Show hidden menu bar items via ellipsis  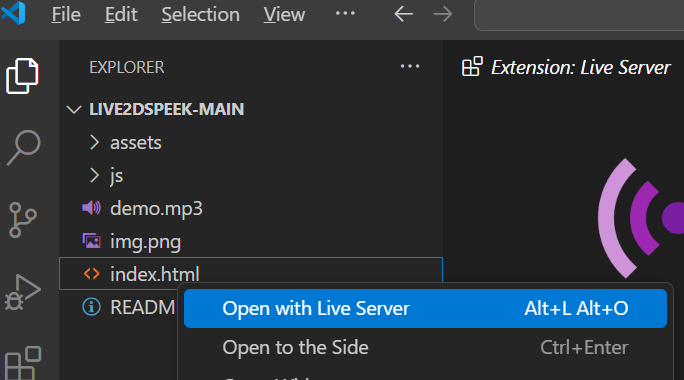pyautogui.click(x=345, y=14)
